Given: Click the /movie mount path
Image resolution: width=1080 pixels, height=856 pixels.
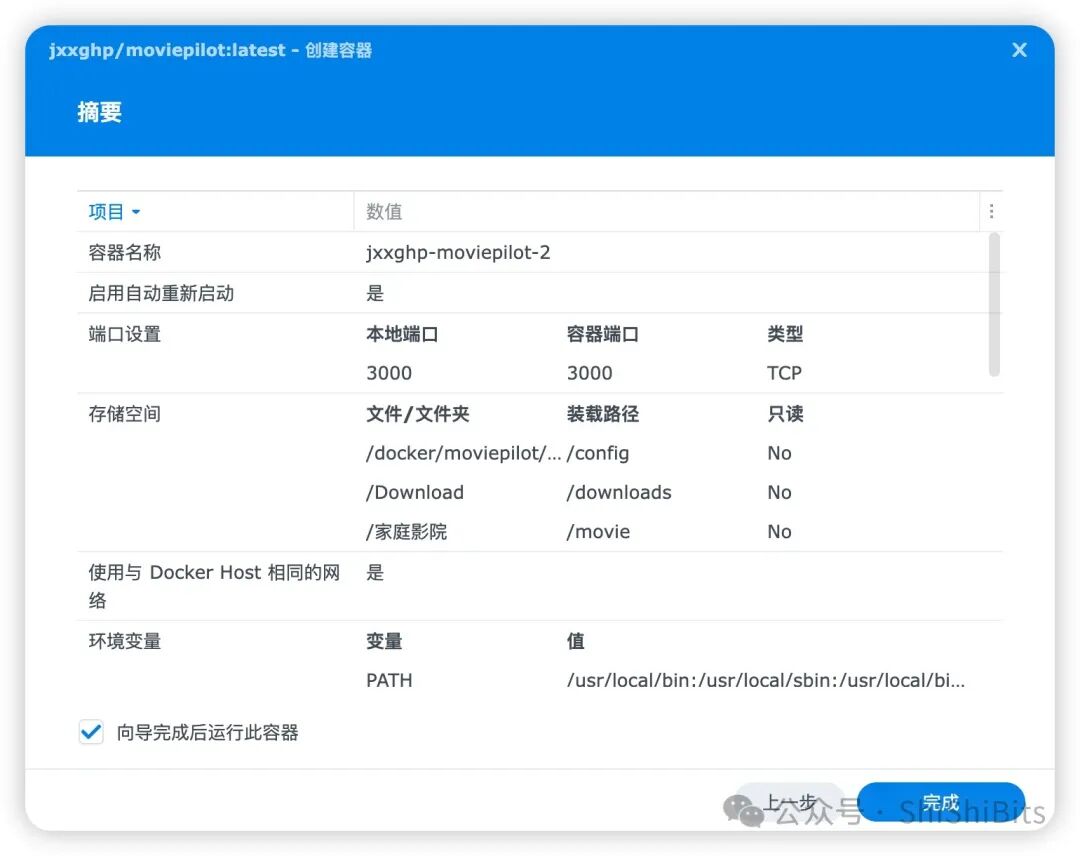Looking at the screenshot, I should [x=598, y=532].
